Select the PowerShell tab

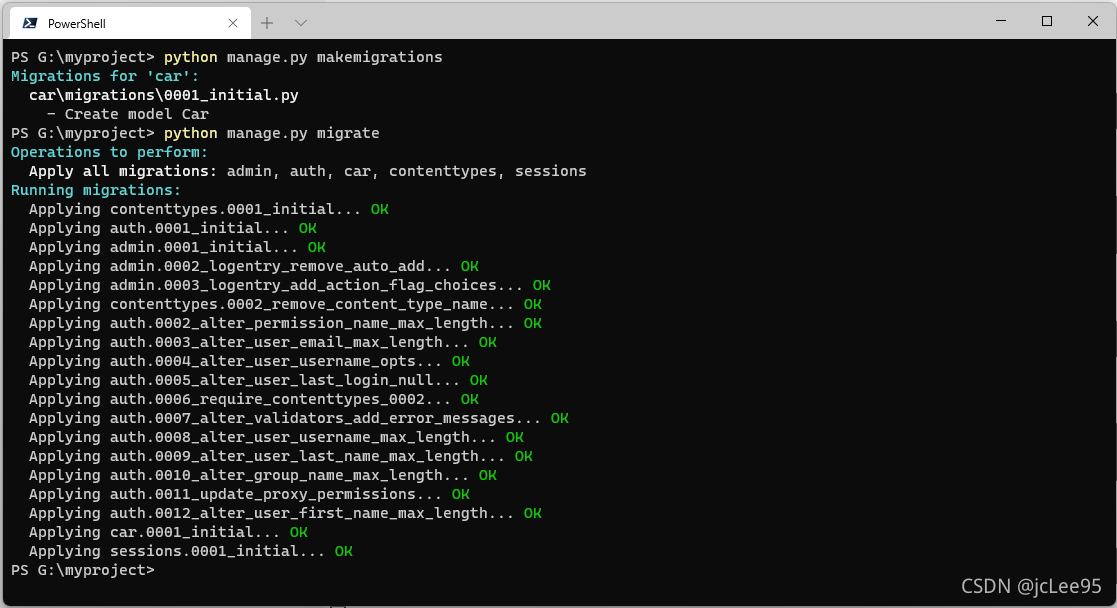(x=130, y=23)
